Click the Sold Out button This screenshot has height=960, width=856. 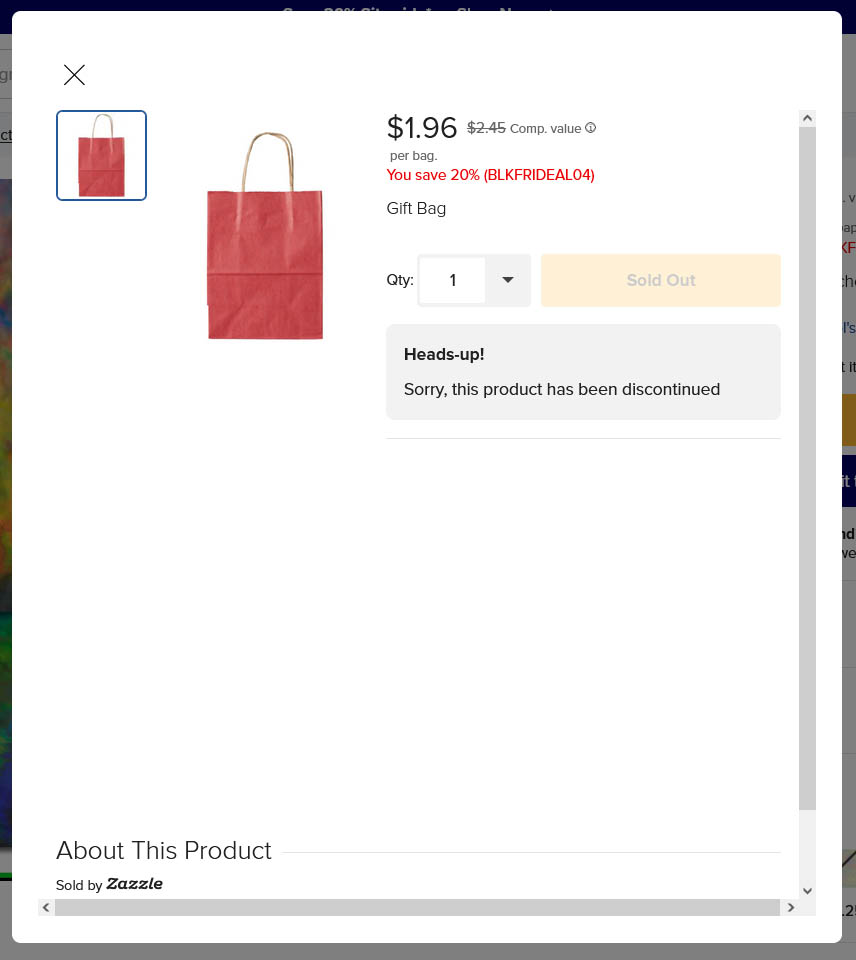(x=661, y=280)
